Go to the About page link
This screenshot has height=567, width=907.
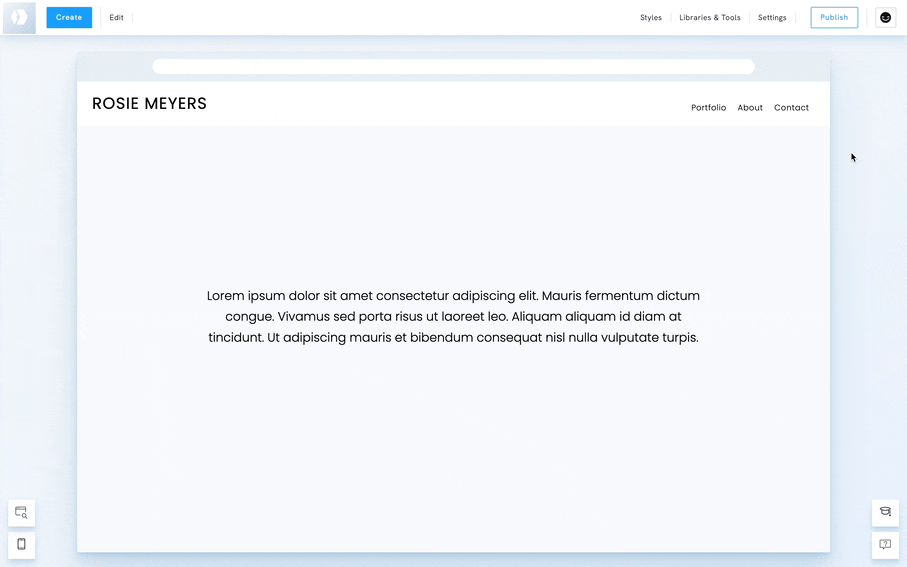click(750, 108)
